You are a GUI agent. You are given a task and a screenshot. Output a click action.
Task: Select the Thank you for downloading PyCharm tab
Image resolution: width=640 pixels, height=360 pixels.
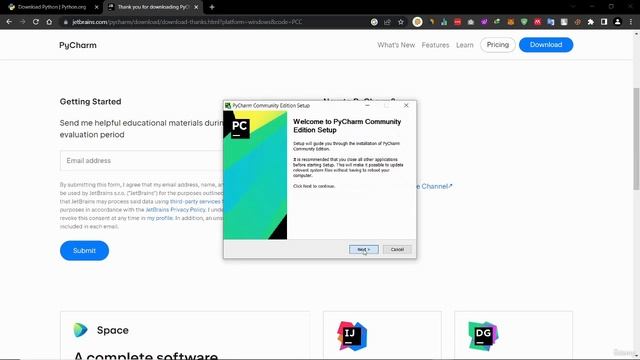coord(152,7)
